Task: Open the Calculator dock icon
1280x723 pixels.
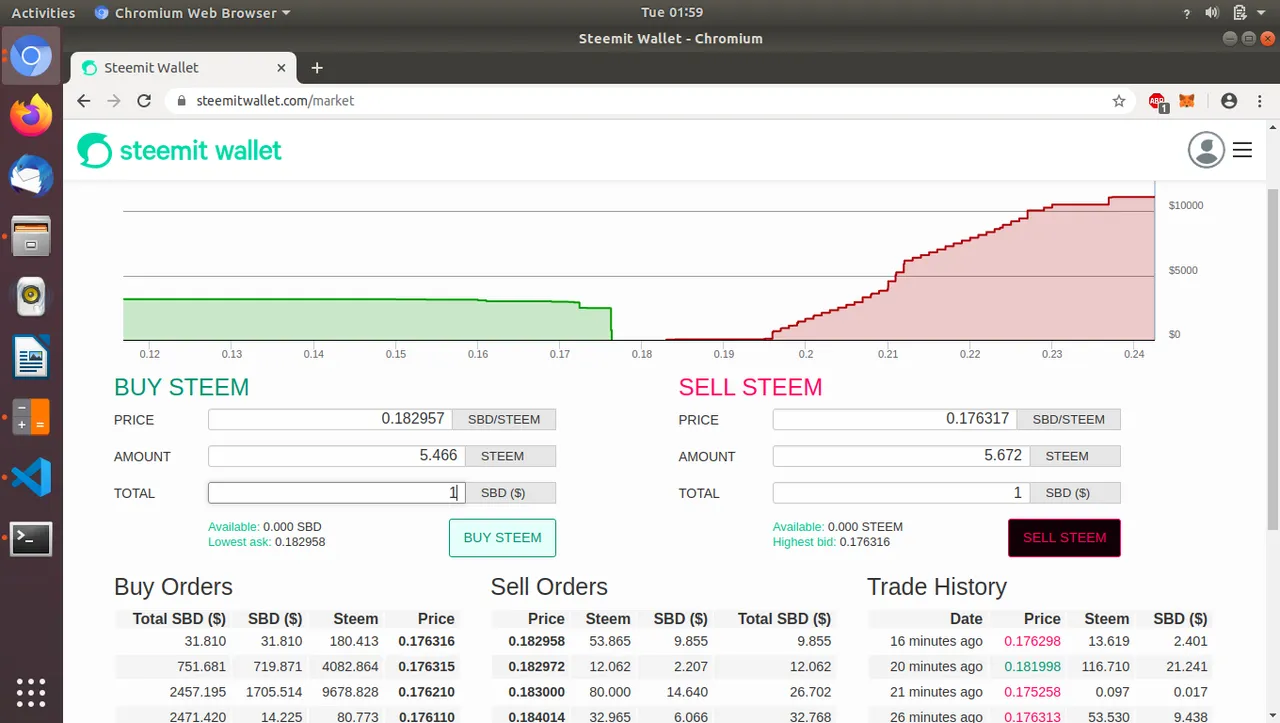Action: (x=31, y=417)
